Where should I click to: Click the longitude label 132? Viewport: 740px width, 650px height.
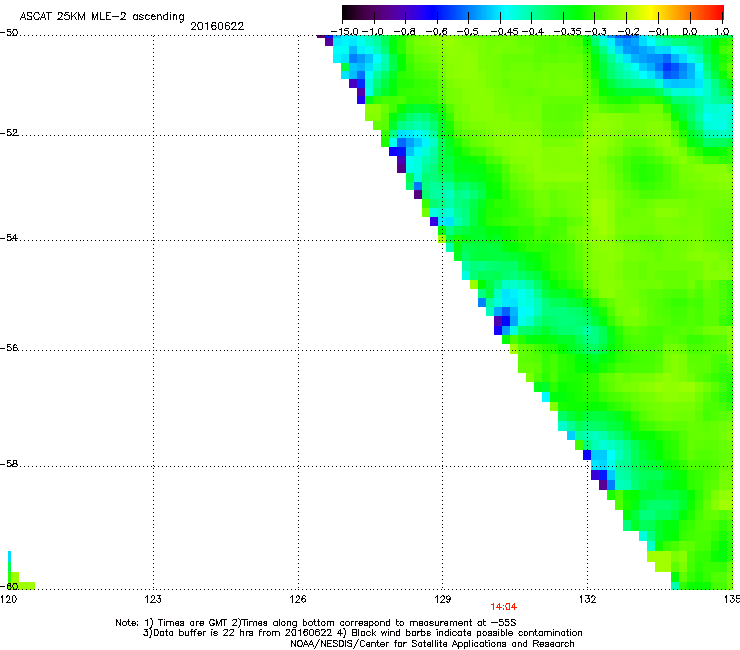coord(588,599)
